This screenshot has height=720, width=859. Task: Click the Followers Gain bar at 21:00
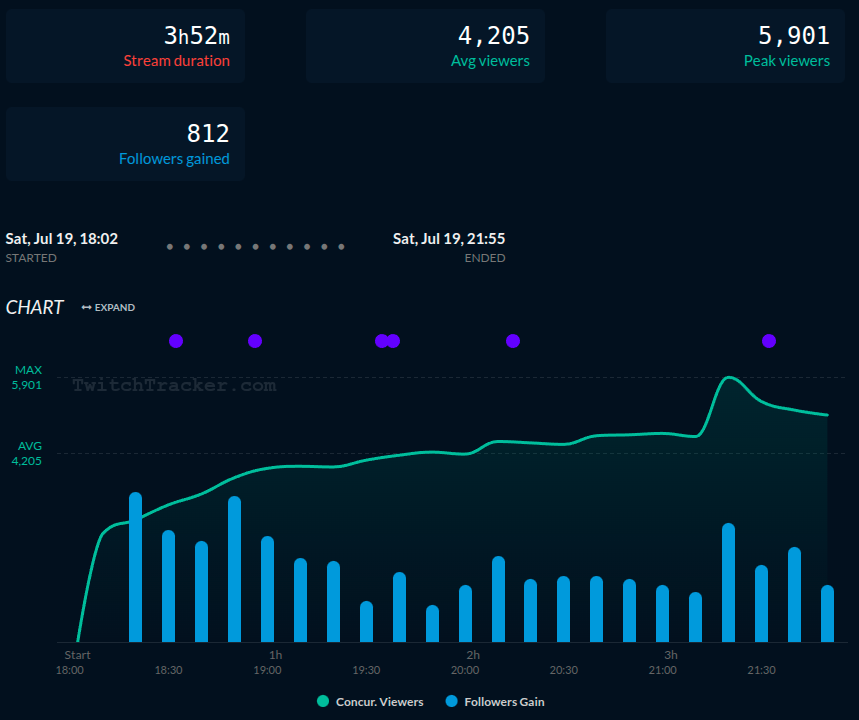(662, 614)
